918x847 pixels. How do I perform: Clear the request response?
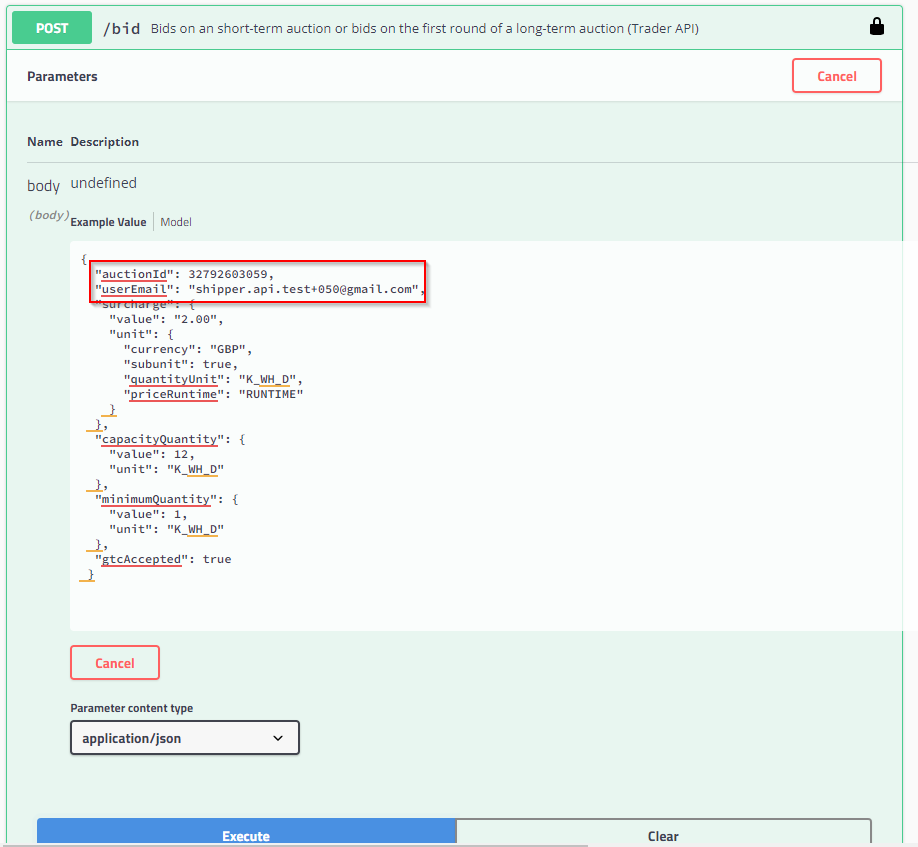[662, 835]
